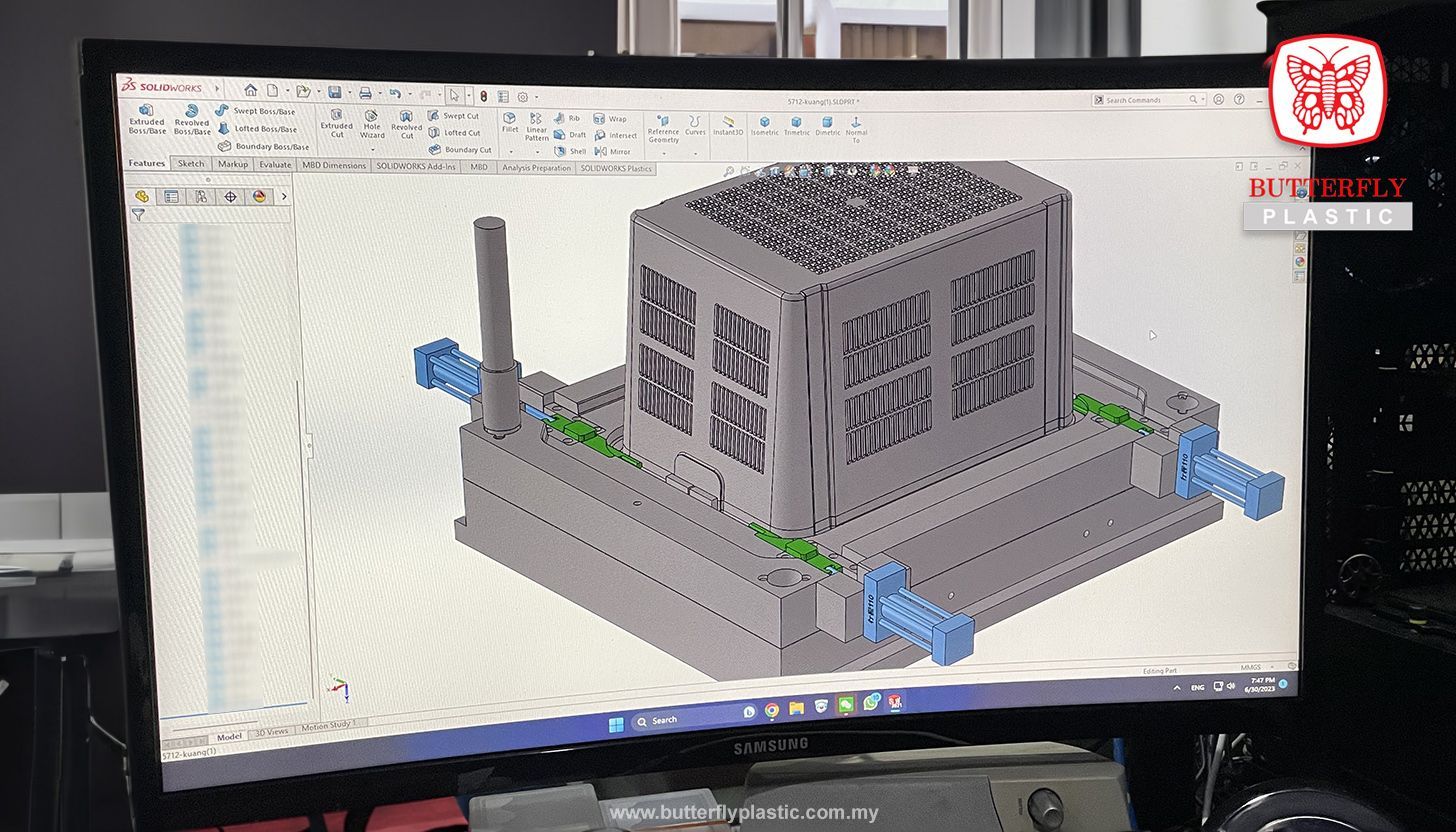This screenshot has height=832, width=1456.
Task: Open the Windows Start menu
Action: [616, 723]
